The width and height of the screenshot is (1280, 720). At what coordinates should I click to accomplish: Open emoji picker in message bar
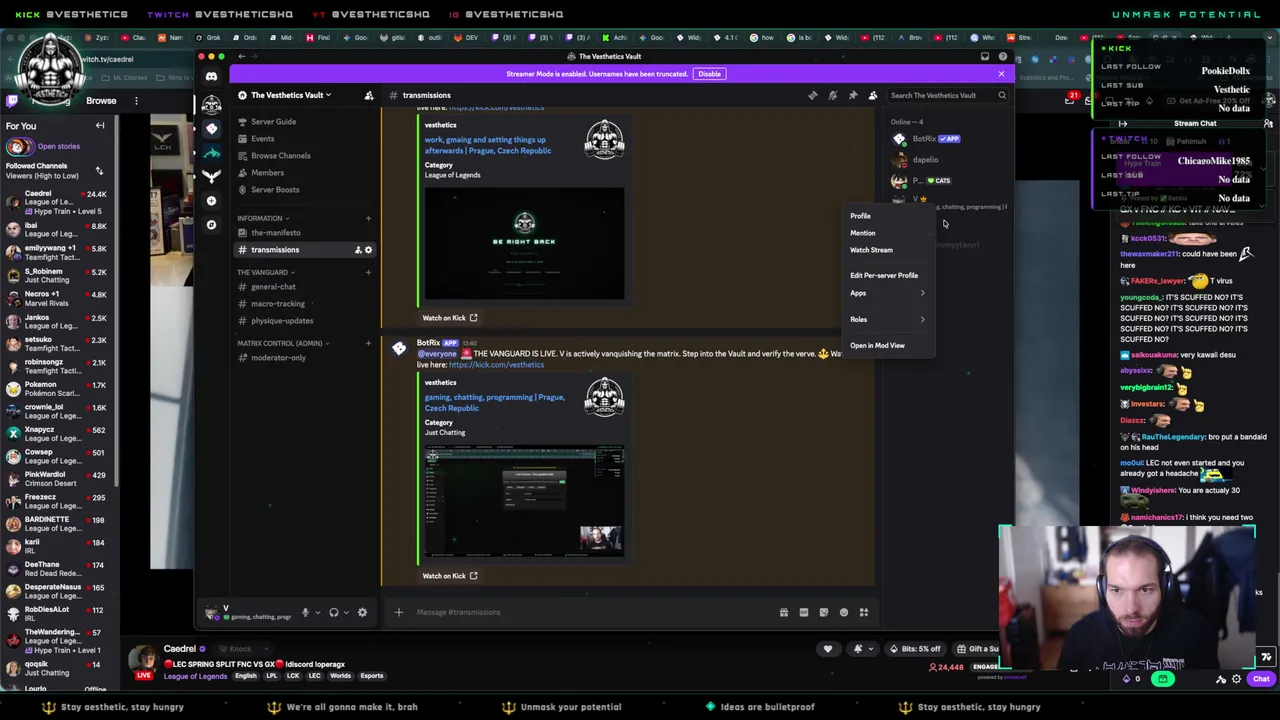[843, 612]
